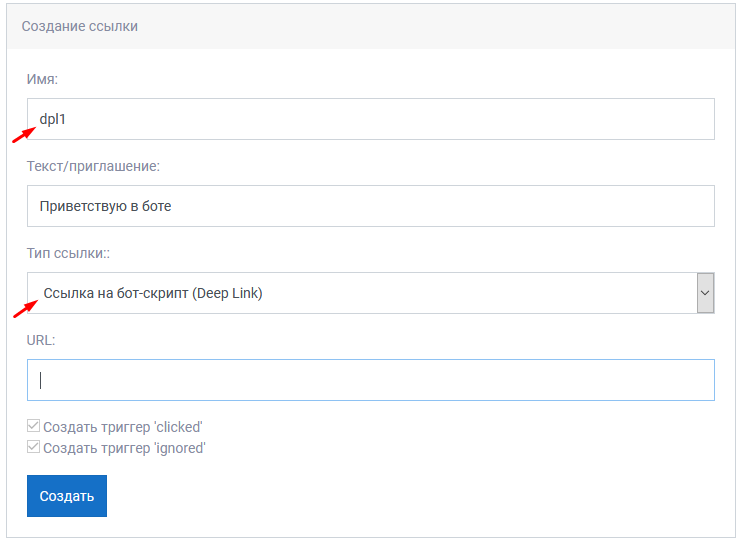Click the blue 'Создать' button

click(x=67, y=496)
